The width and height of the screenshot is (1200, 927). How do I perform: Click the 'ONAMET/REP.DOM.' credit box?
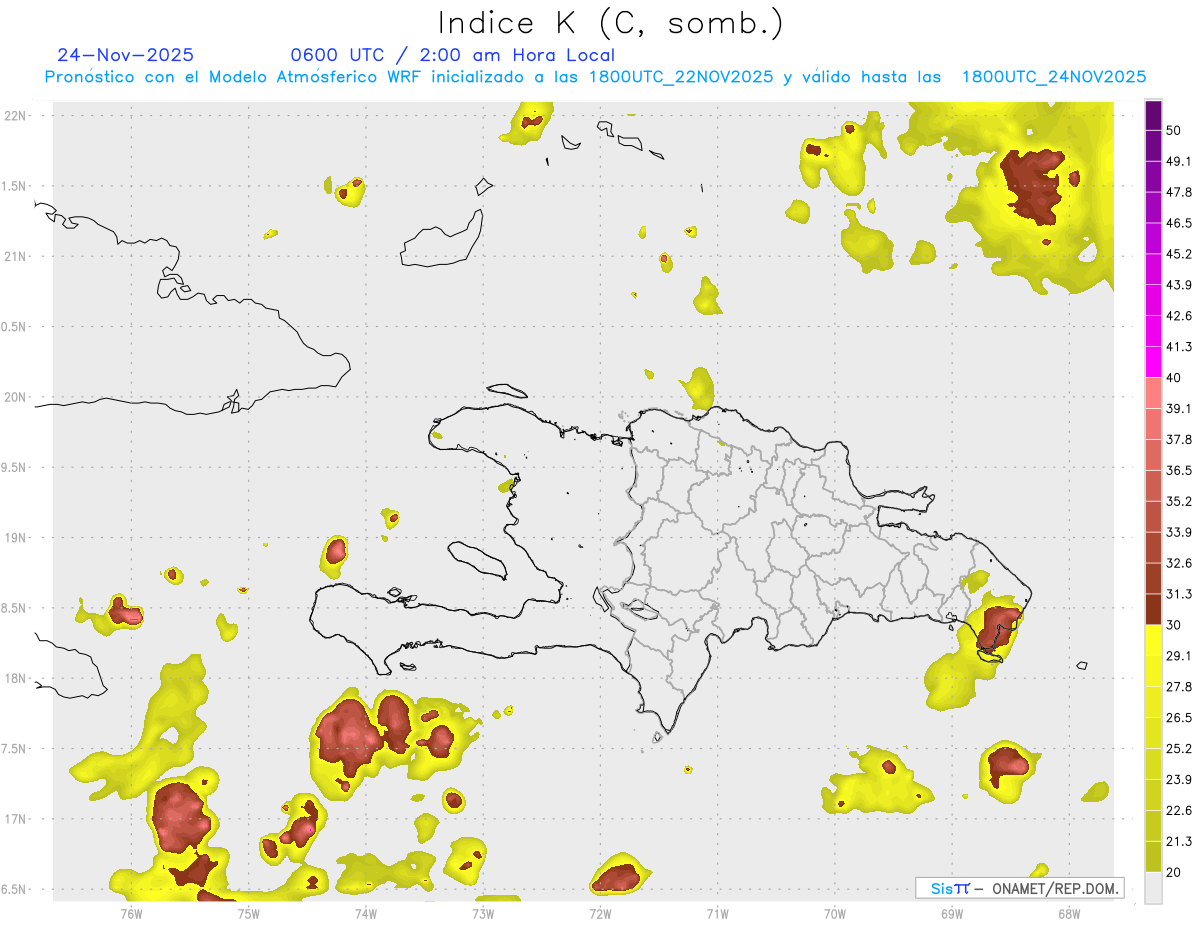(x=1019, y=888)
